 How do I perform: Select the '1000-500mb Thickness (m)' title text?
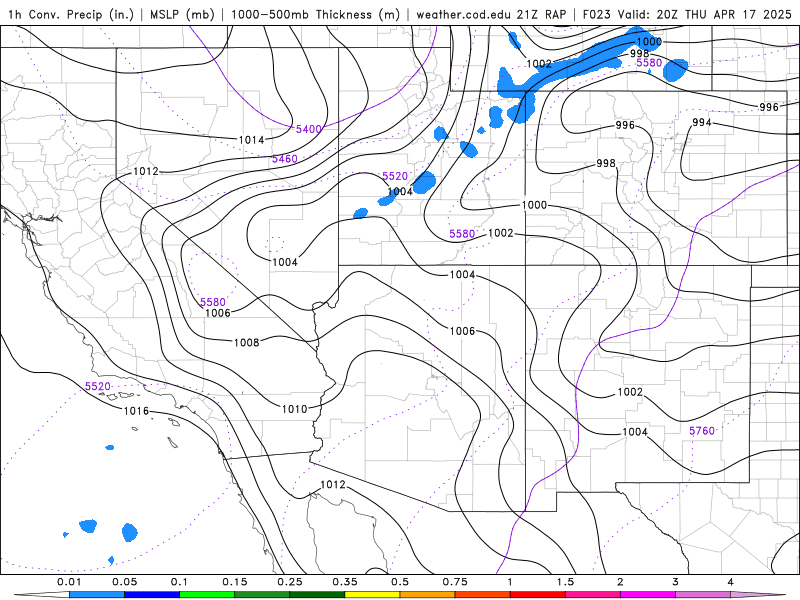click(x=315, y=14)
